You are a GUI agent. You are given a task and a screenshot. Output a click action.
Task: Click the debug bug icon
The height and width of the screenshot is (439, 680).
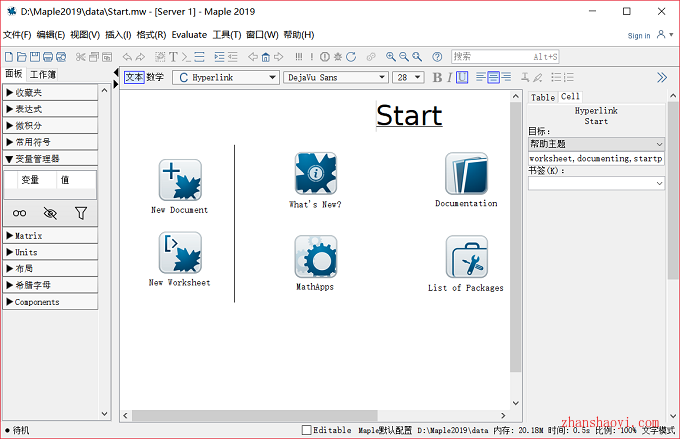338,57
